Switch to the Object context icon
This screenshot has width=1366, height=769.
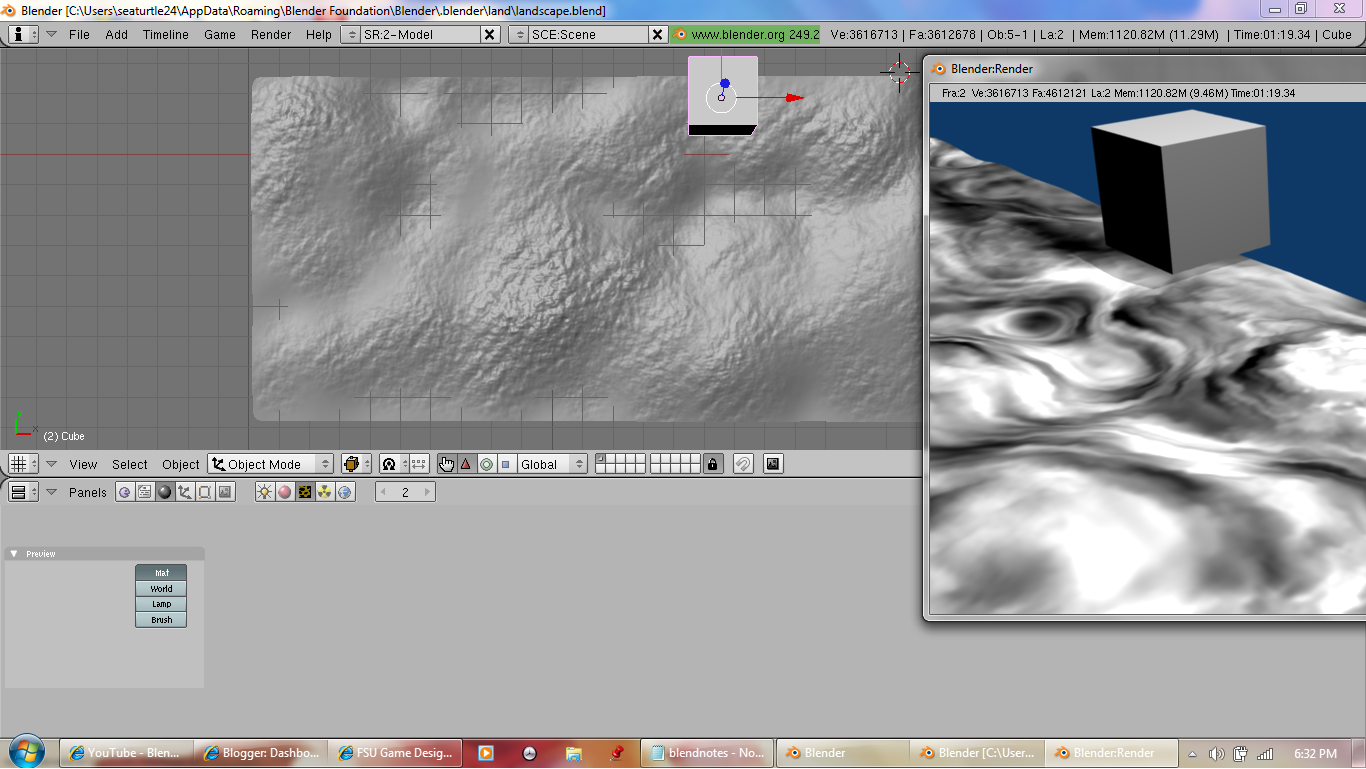(185, 492)
